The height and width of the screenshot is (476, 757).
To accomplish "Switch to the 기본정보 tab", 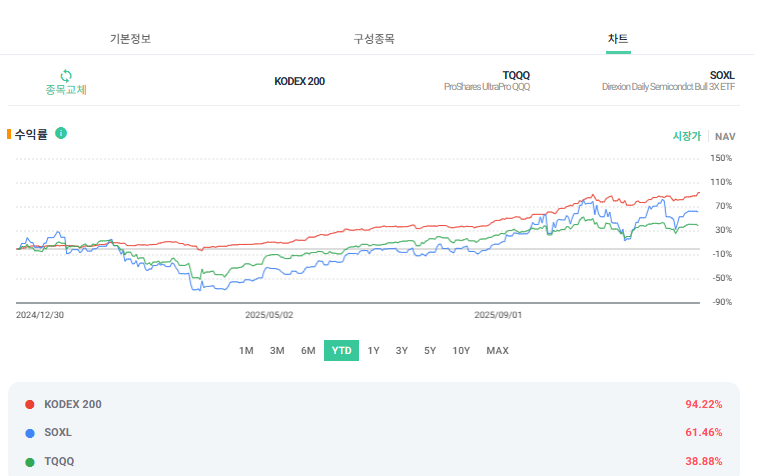I will (x=130, y=39).
